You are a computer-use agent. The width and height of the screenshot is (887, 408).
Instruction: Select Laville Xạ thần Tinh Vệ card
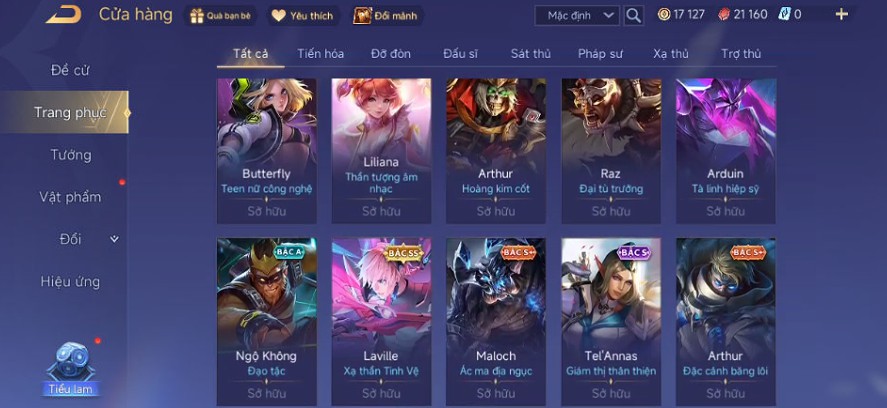click(381, 321)
